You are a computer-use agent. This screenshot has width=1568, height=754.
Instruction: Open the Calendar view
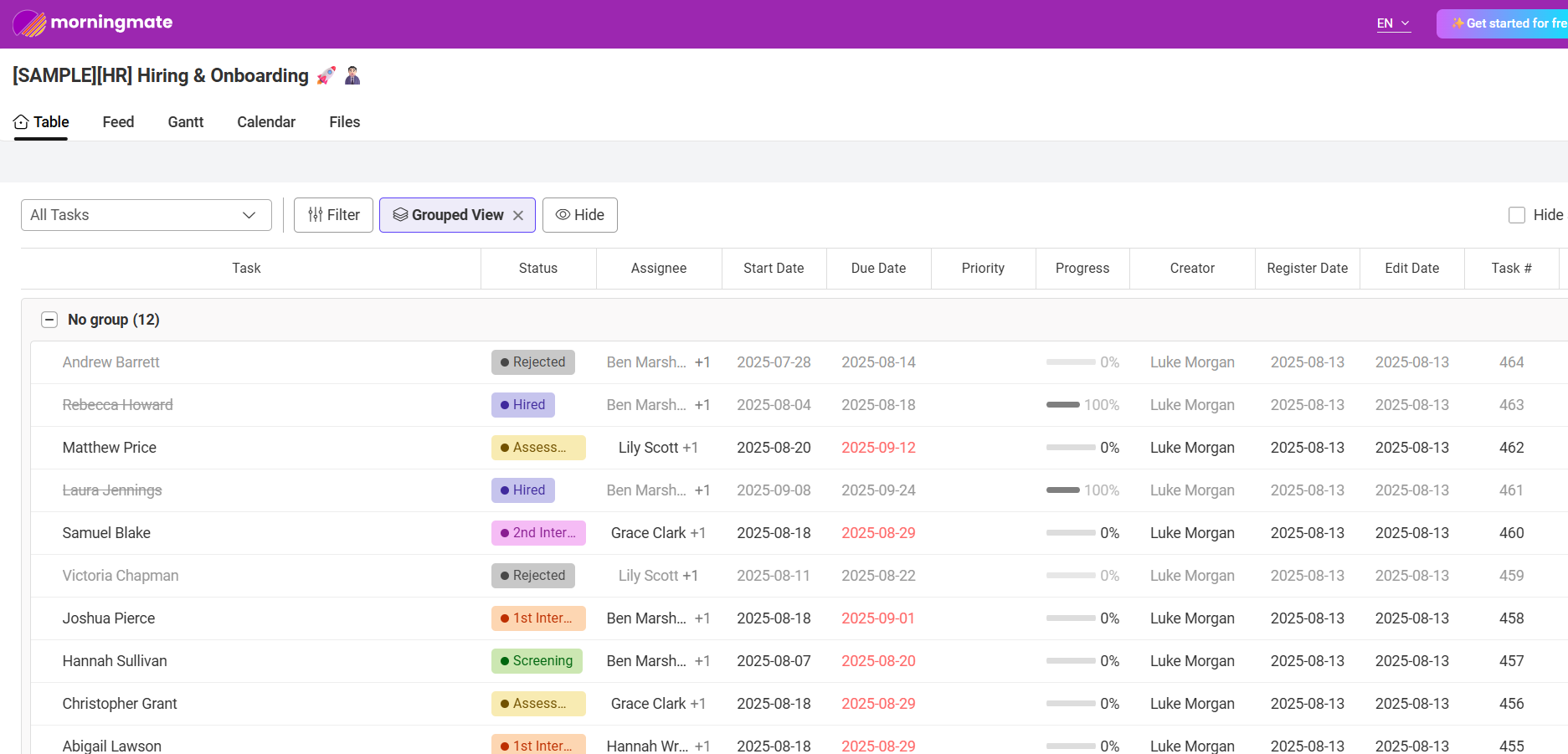click(265, 122)
